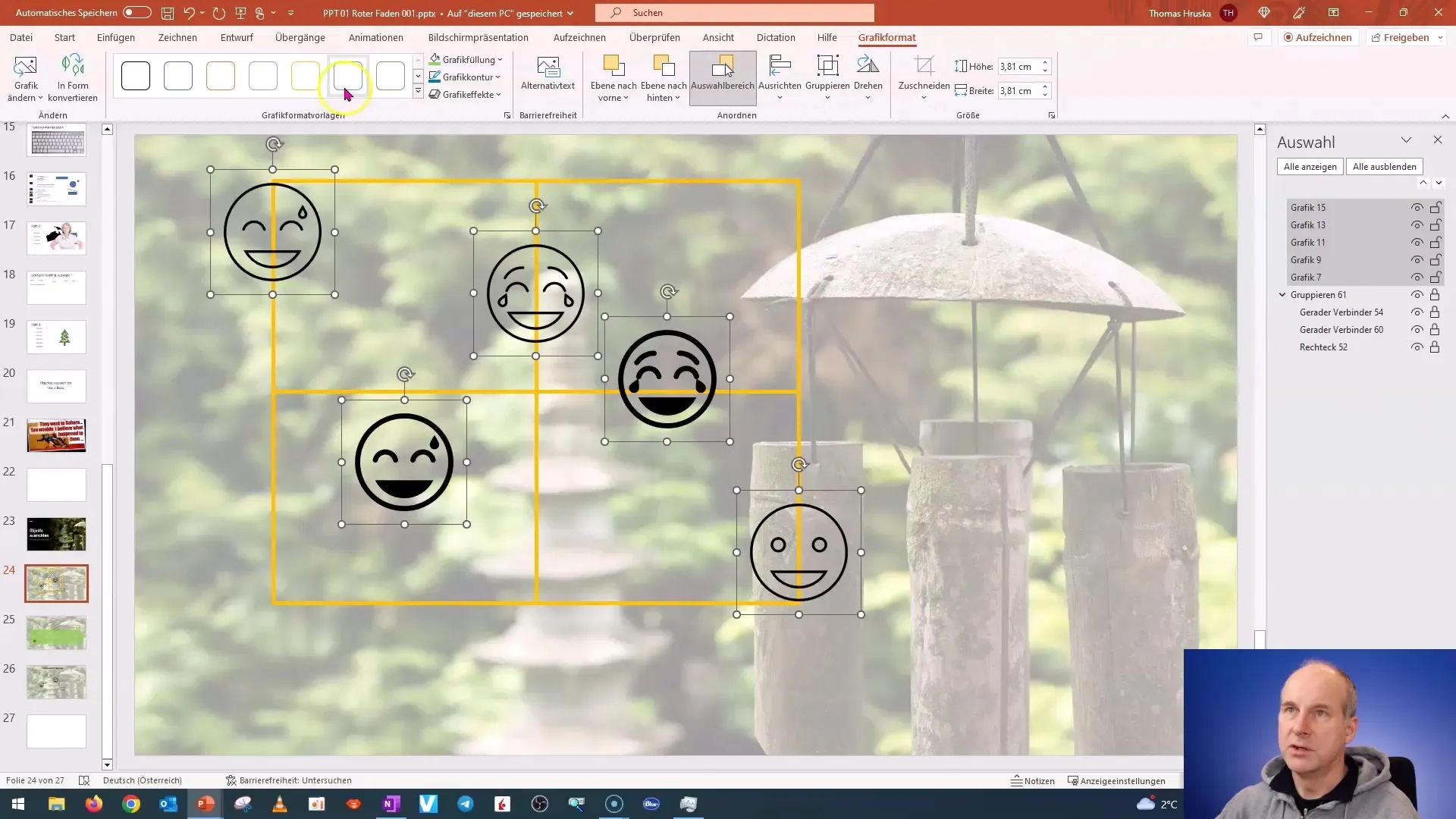Open OneNote from the taskbar
1456x819 pixels.
click(x=391, y=804)
